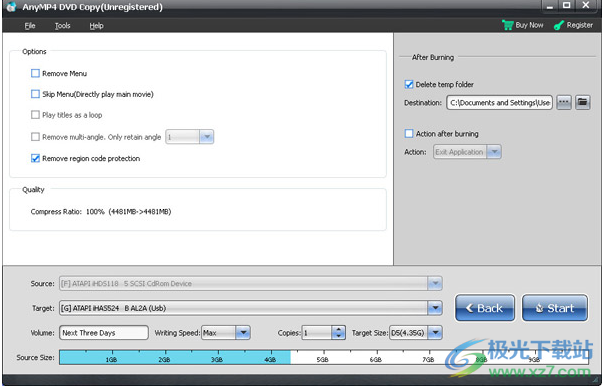Uncheck Remove region code protection
Viewport: 604px width, 388px height.
[x=35, y=158]
